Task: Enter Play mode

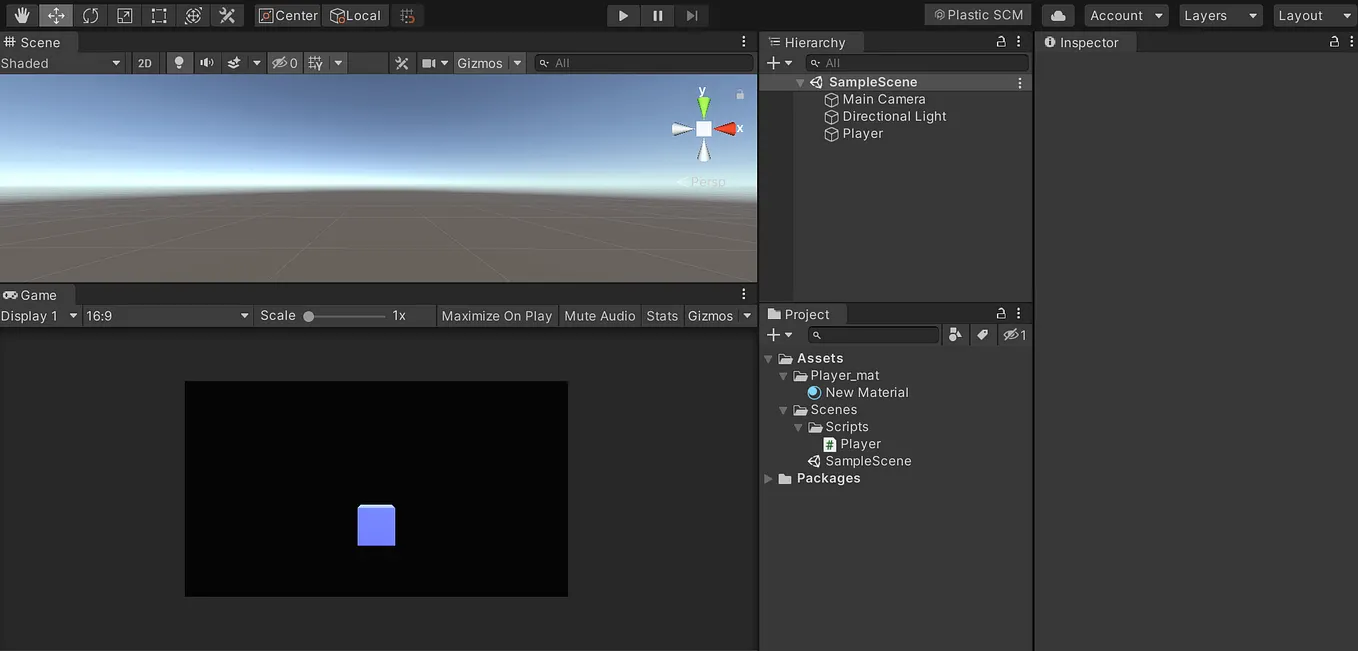Action: click(622, 15)
